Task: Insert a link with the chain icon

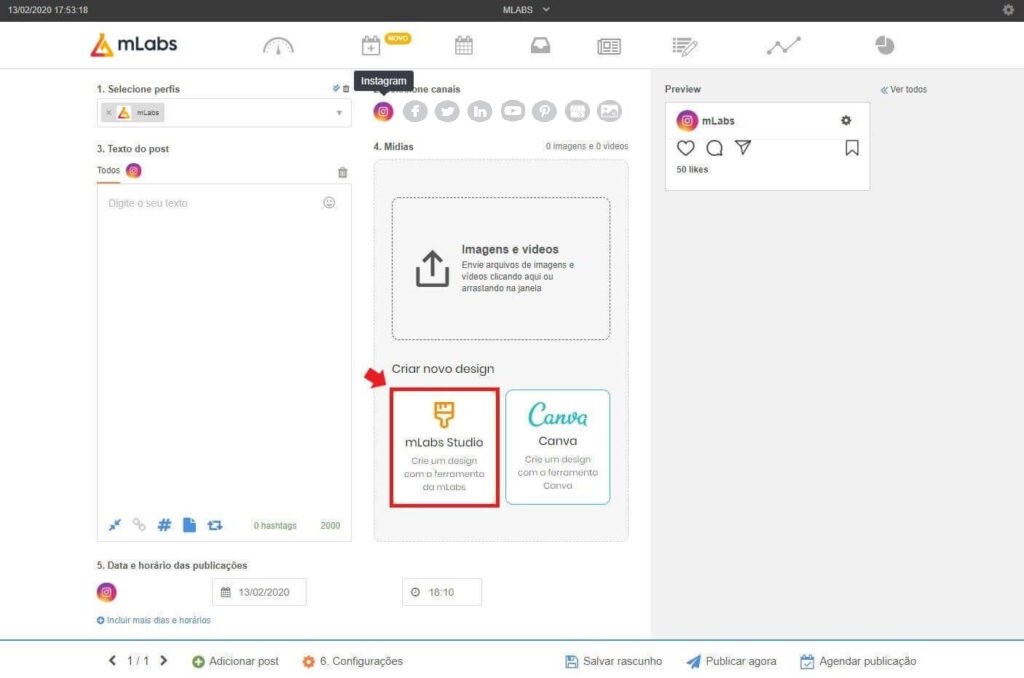Action: pyautogui.click(x=139, y=525)
